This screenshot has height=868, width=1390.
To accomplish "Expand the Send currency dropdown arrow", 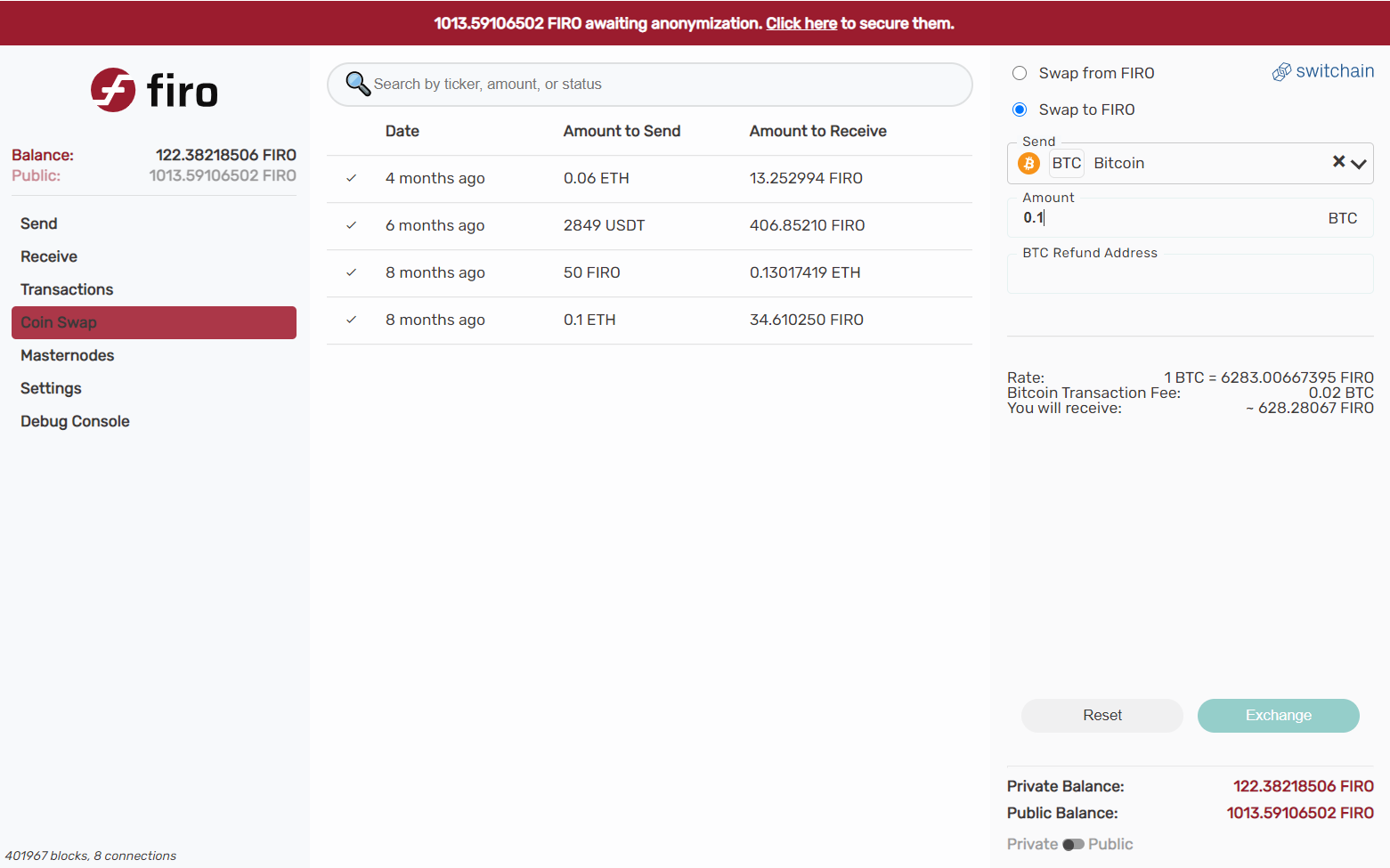I will 1359,164.
